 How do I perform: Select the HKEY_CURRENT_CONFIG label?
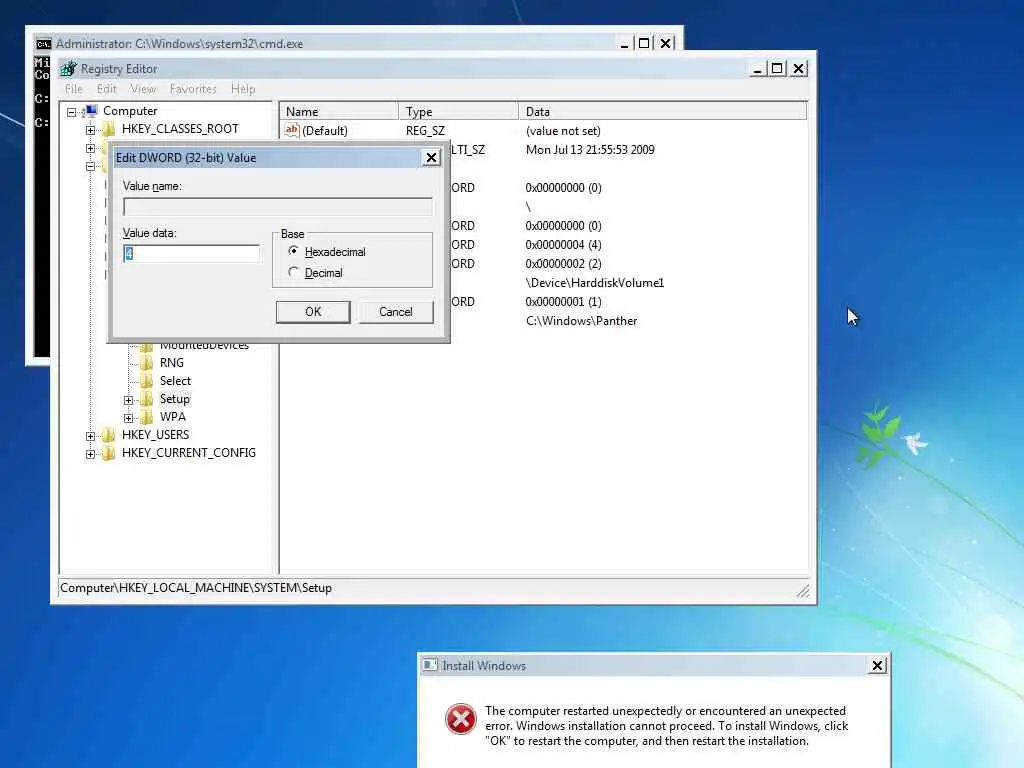tap(189, 453)
